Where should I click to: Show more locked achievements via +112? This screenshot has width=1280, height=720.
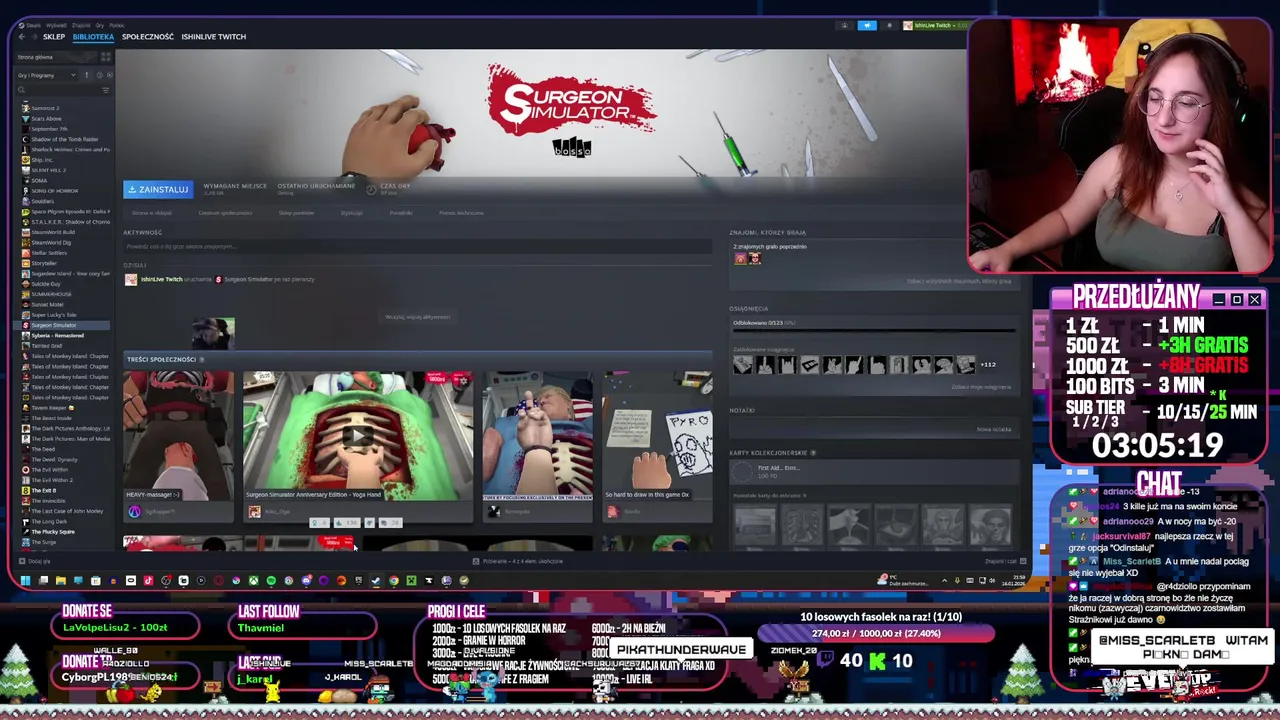pyautogui.click(x=988, y=365)
